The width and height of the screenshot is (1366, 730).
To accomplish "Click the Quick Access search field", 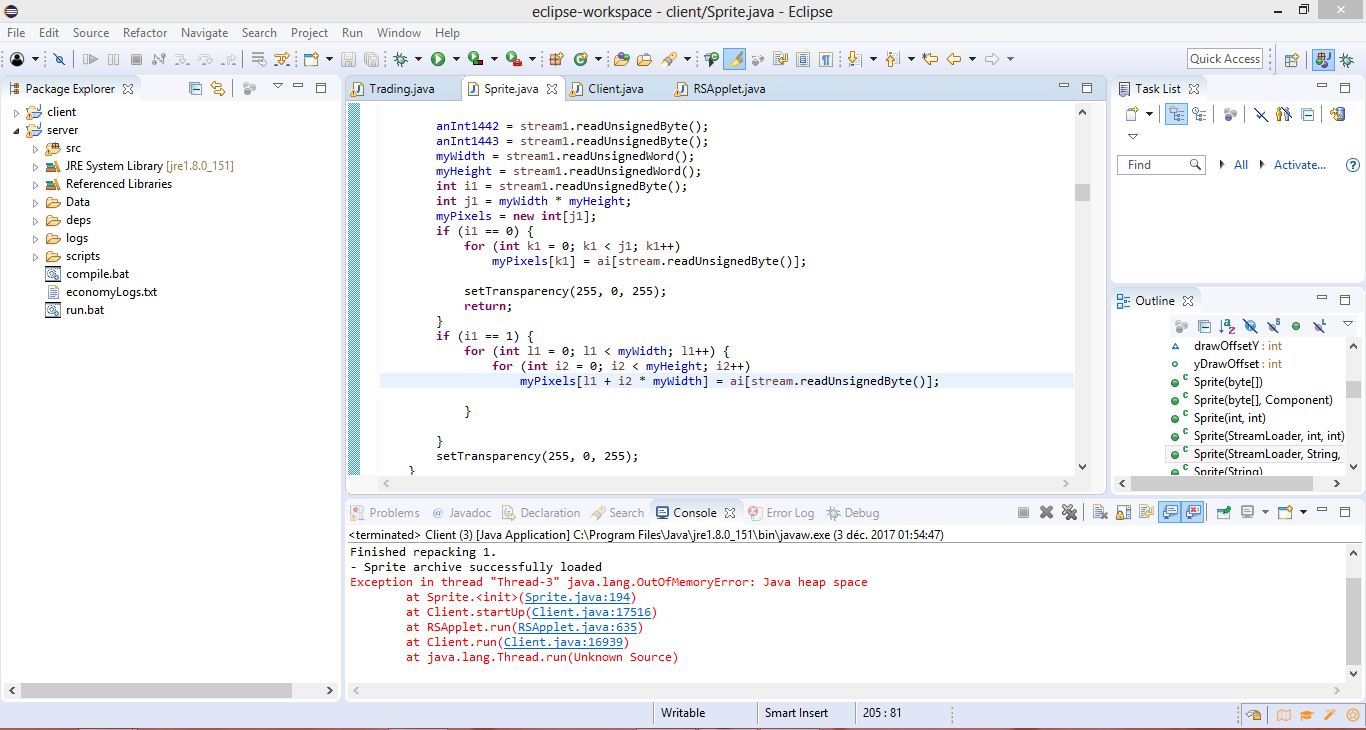I will point(1224,59).
